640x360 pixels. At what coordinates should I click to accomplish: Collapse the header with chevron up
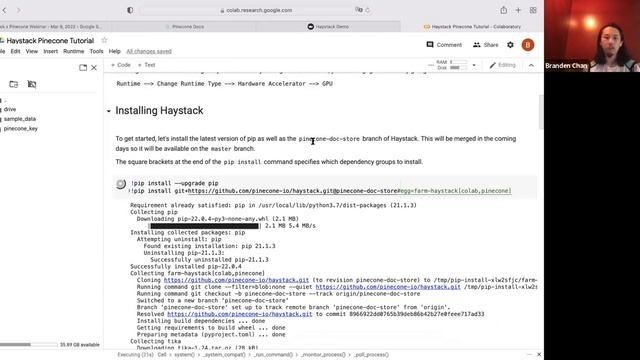coord(531,65)
